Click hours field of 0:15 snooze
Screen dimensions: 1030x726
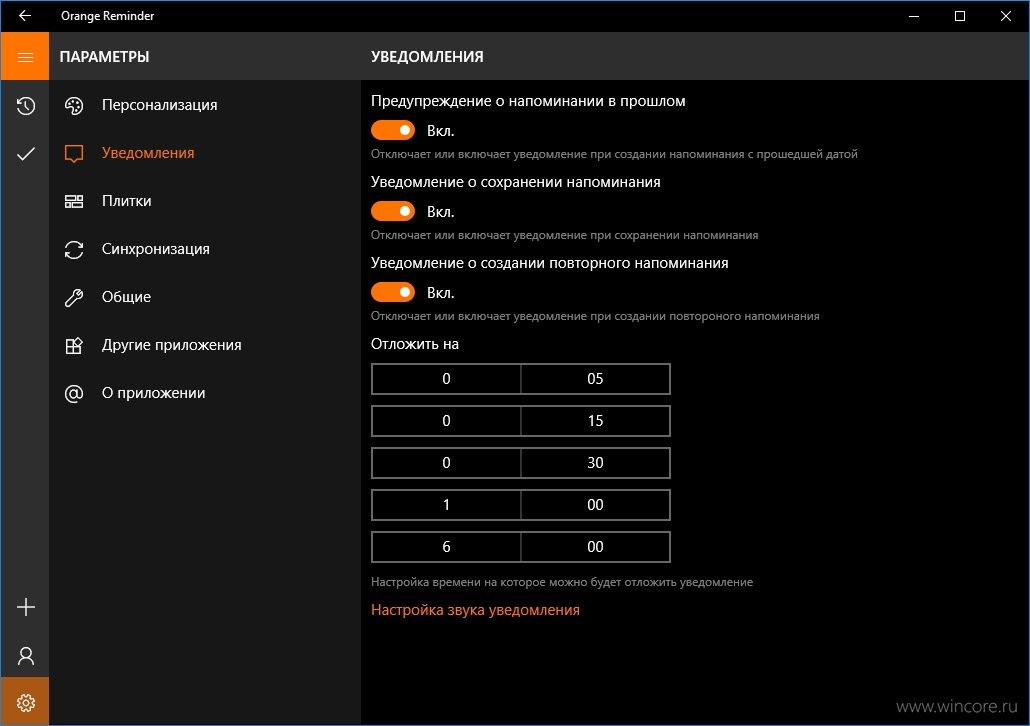coord(446,421)
